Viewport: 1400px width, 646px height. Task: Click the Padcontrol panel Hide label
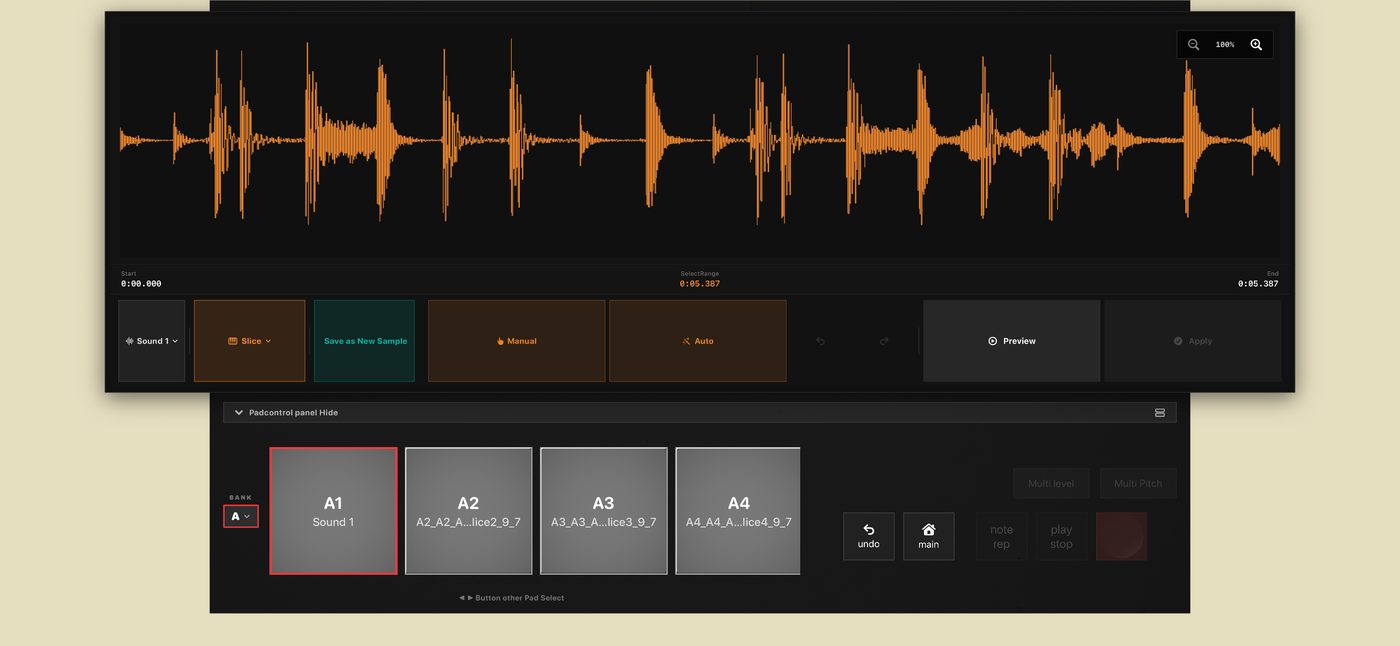(293, 412)
